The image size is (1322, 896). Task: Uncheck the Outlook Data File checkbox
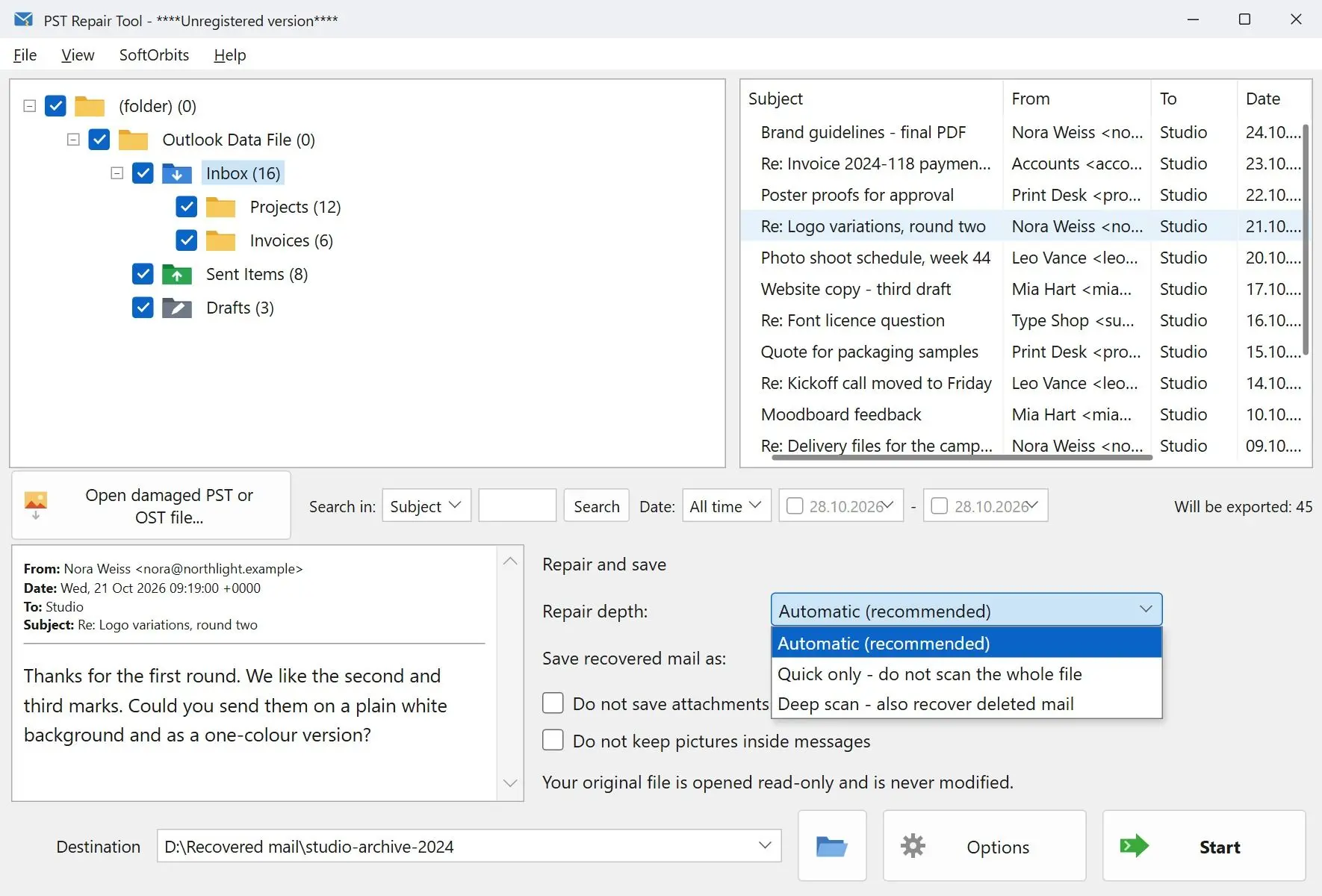coord(99,140)
